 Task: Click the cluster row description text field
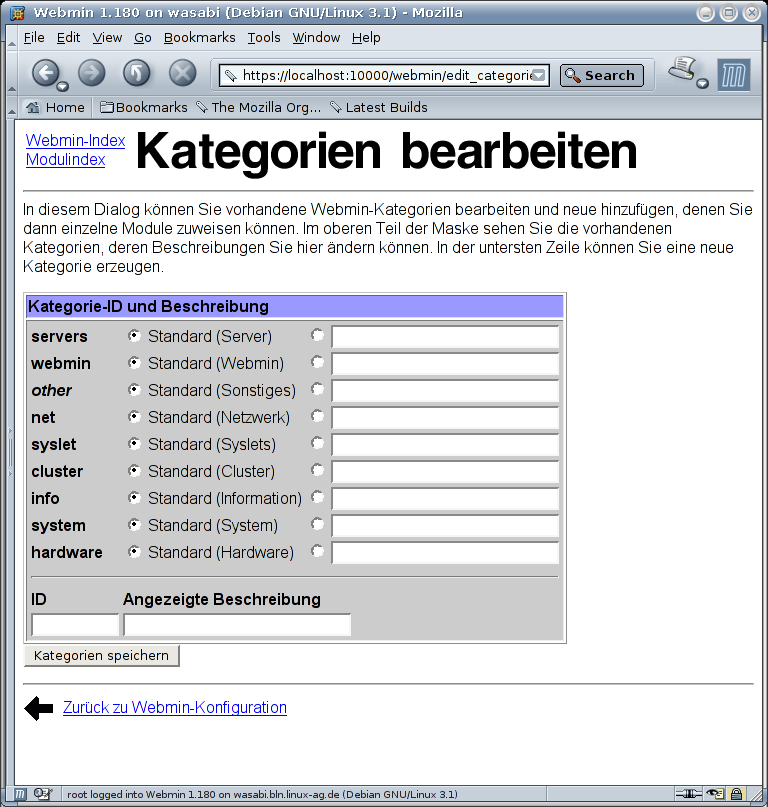tap(445, 472)
